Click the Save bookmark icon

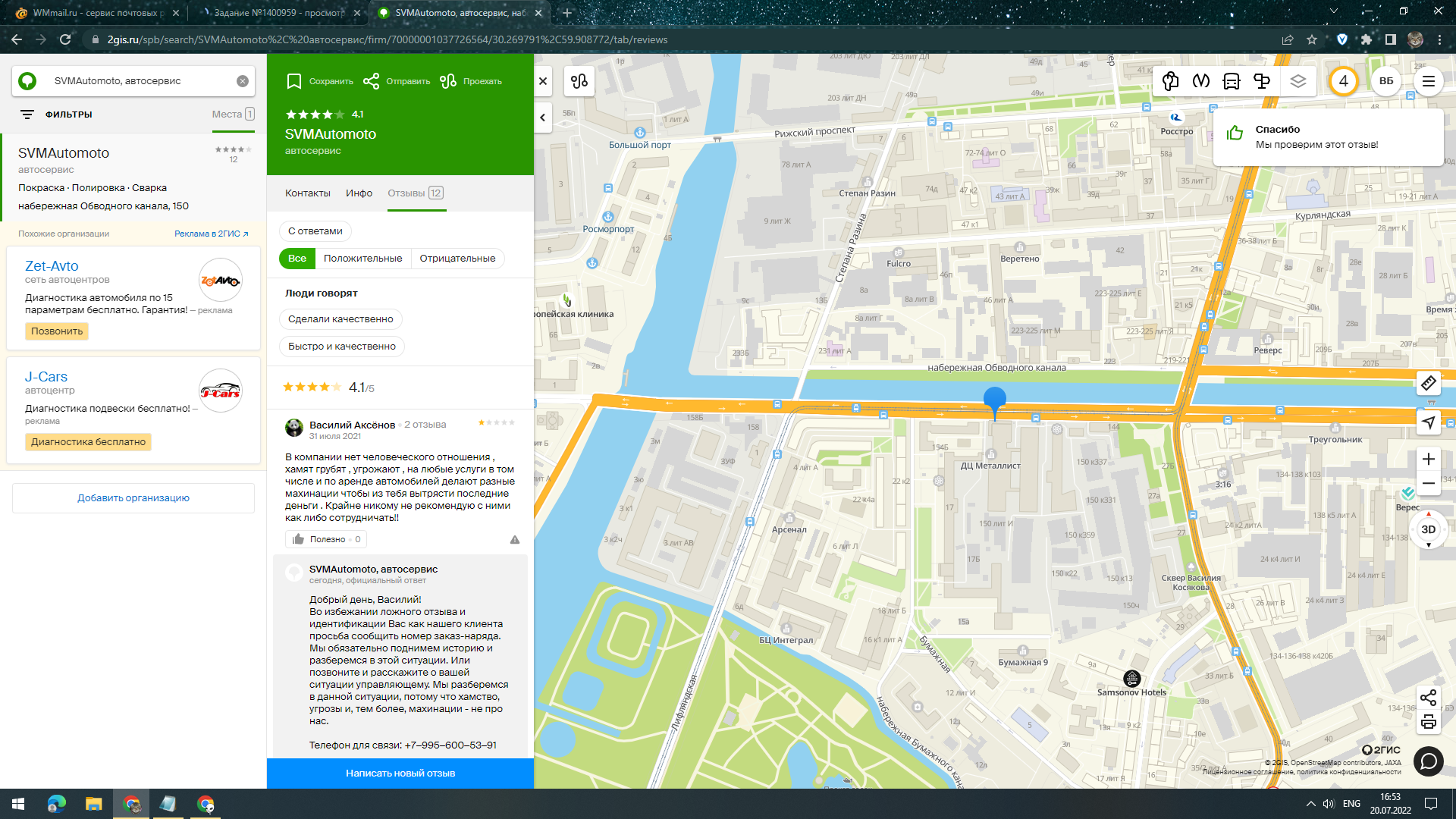[294, 81]
